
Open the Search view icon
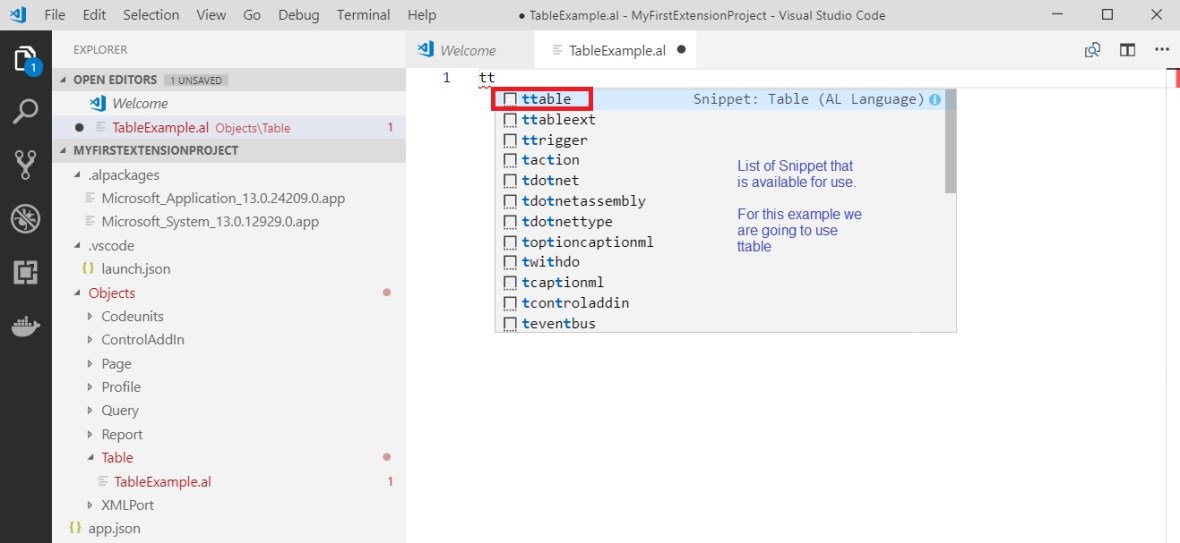coord(25,111)
